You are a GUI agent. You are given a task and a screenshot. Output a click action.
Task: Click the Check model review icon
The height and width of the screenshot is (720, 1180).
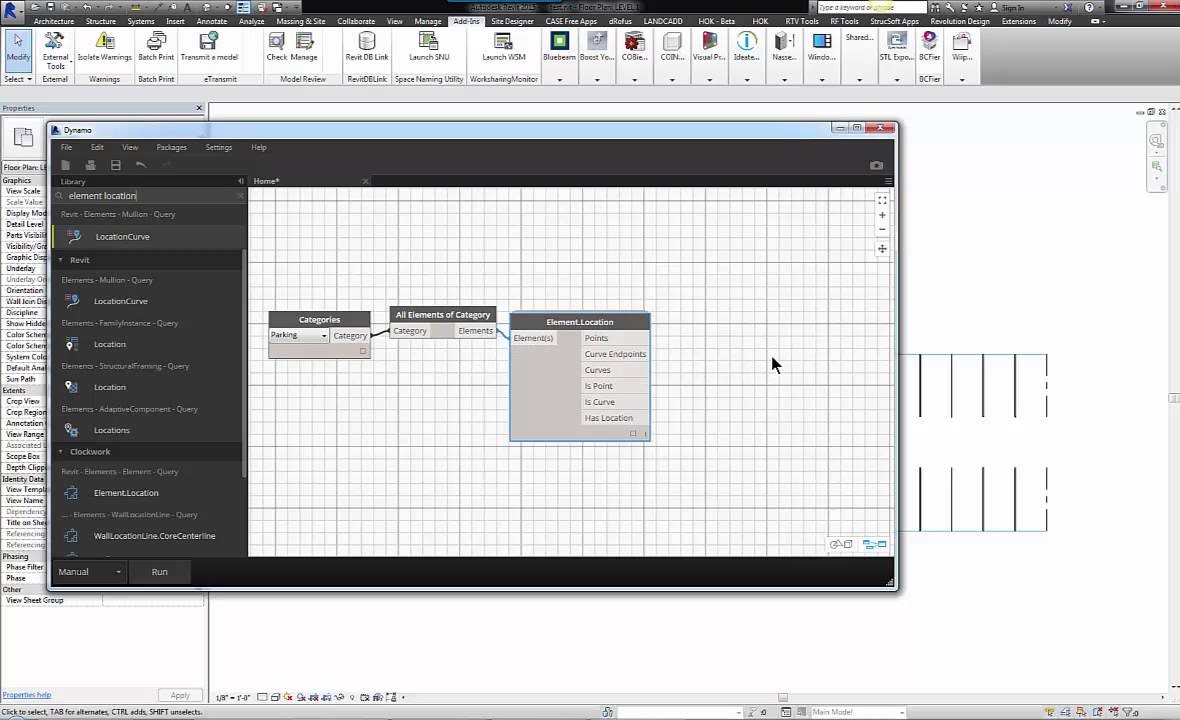[277, 47]
